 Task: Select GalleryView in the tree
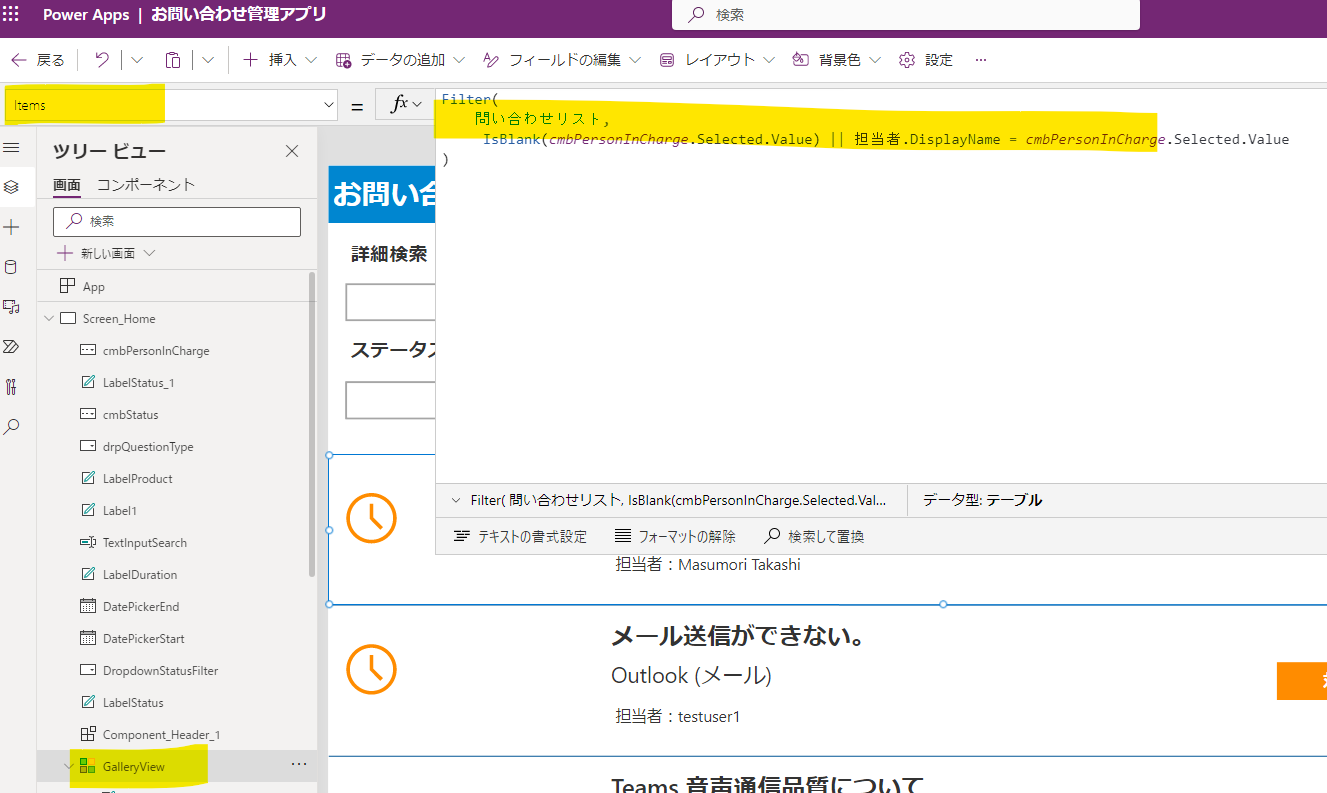click(x=134, y=767)
